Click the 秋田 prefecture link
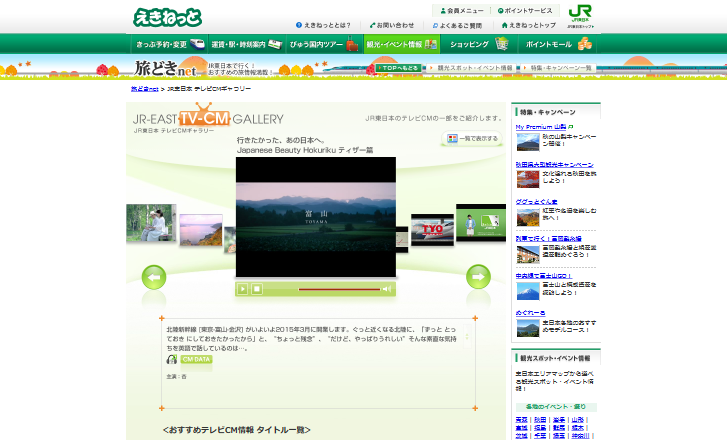 coord(540,420)
